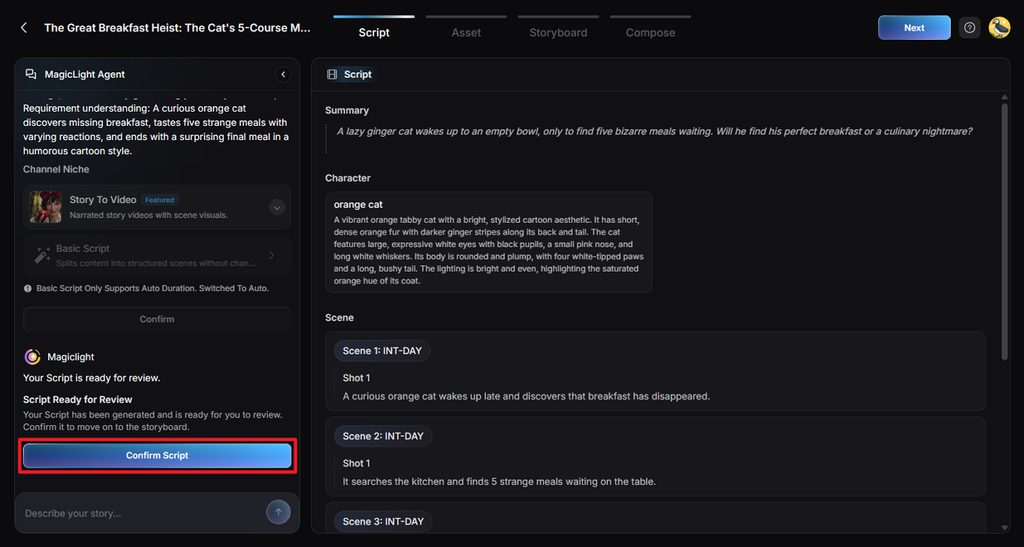Select the Story To Video thumbnail
Viewport: 1024px width, 547px height.
(x=46, y=207)
